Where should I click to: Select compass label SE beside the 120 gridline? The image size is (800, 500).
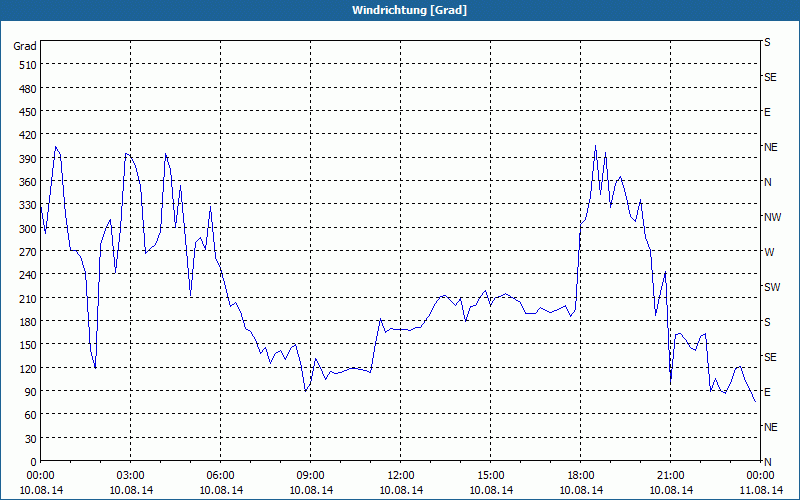770,357
